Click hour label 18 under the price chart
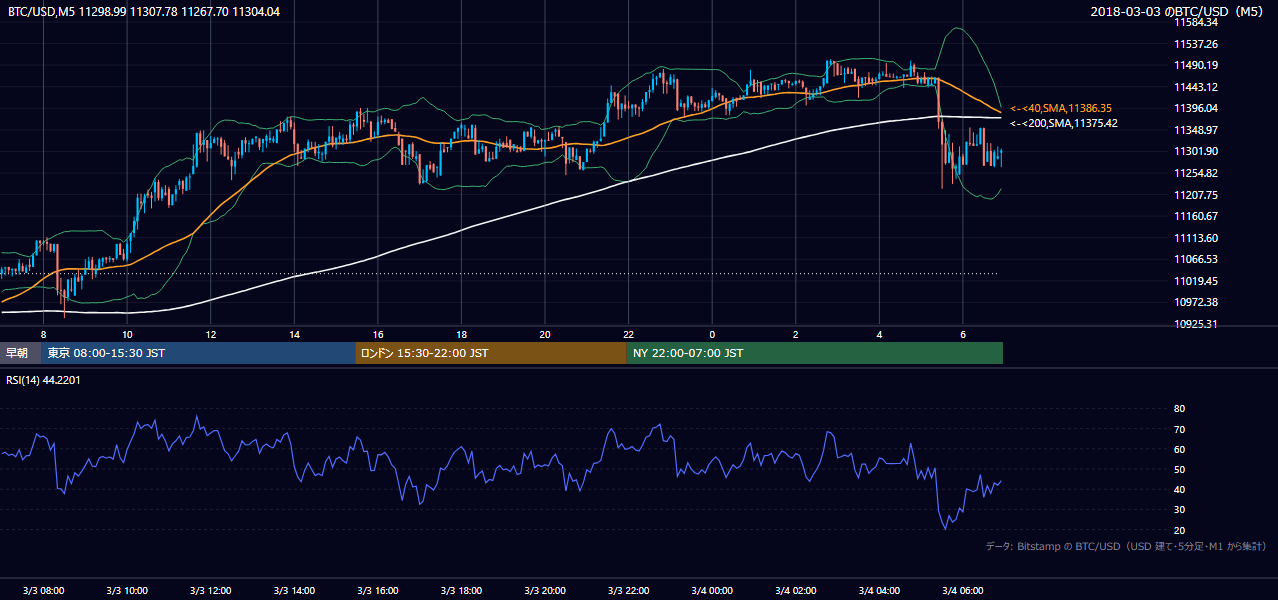The width and height of the screenshot is (1278, 600). click(x=461, y=333)
